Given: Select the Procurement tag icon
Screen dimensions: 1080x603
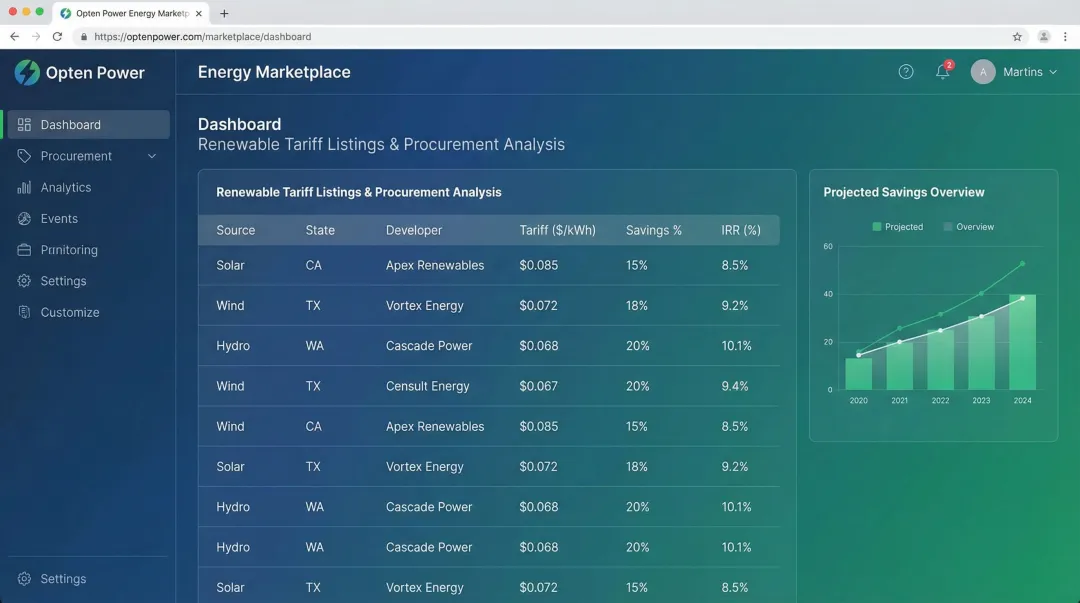Looking at the screenshot, I should [24, 156].
